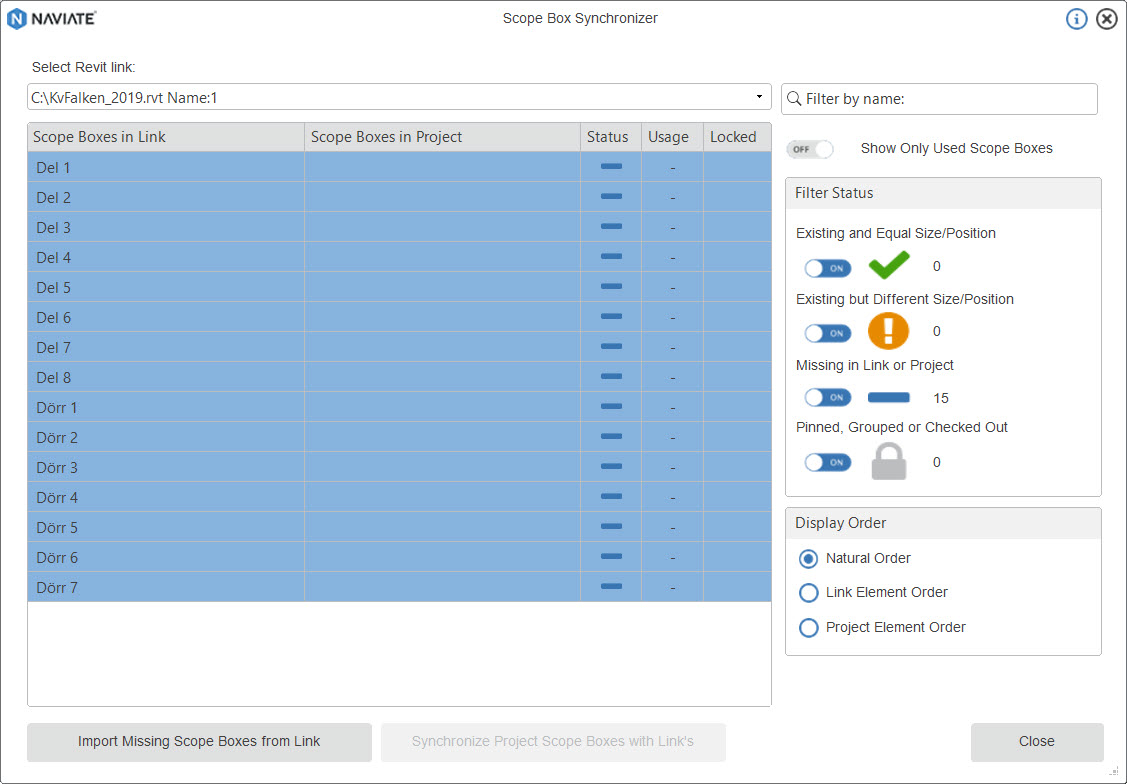Choose Project Element Order display option

pyautogui.click(x=809, y=628)
